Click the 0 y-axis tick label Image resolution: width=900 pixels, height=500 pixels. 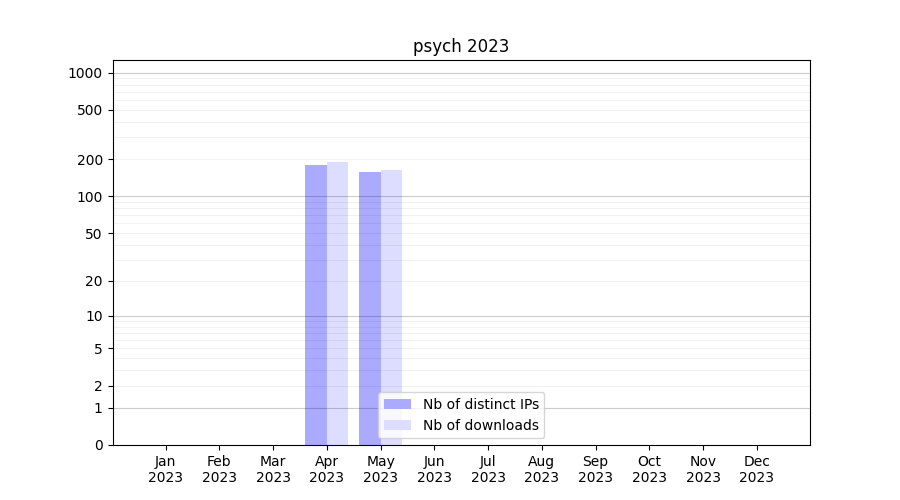[x=99, y=445]
